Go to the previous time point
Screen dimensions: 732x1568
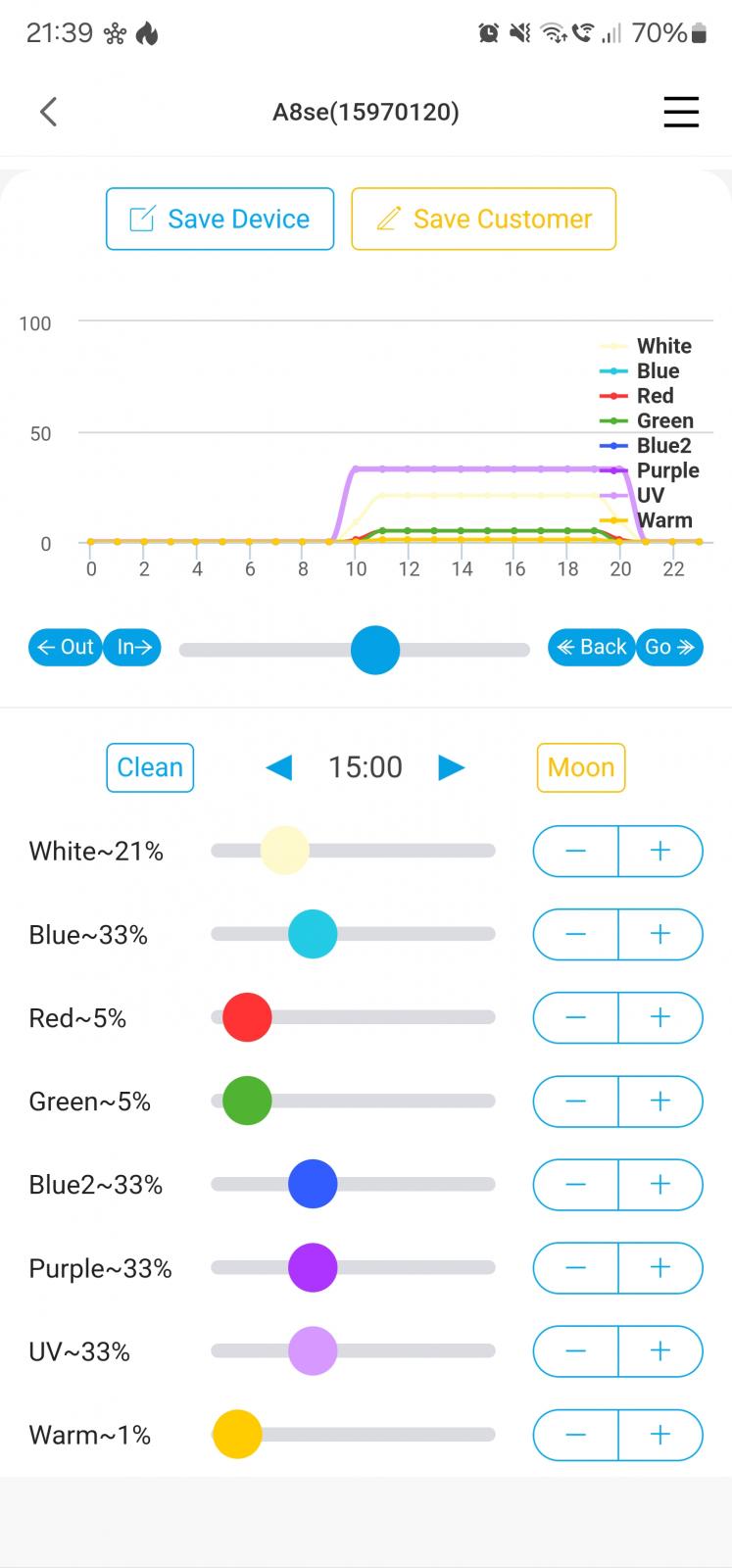[x=279, y=767]
